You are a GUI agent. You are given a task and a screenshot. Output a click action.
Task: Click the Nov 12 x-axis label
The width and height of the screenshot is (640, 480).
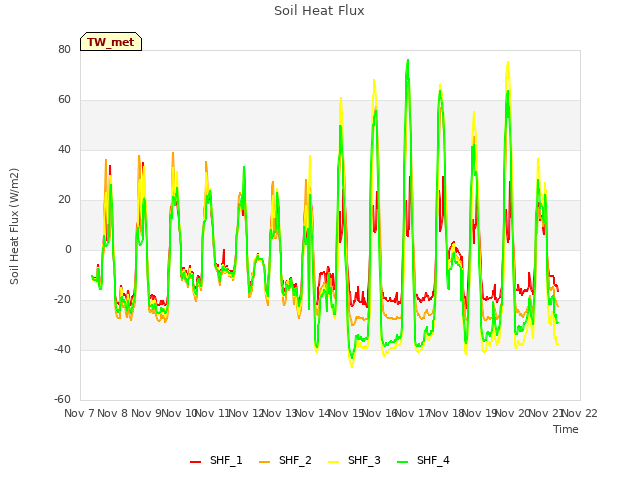click(246, 413)
